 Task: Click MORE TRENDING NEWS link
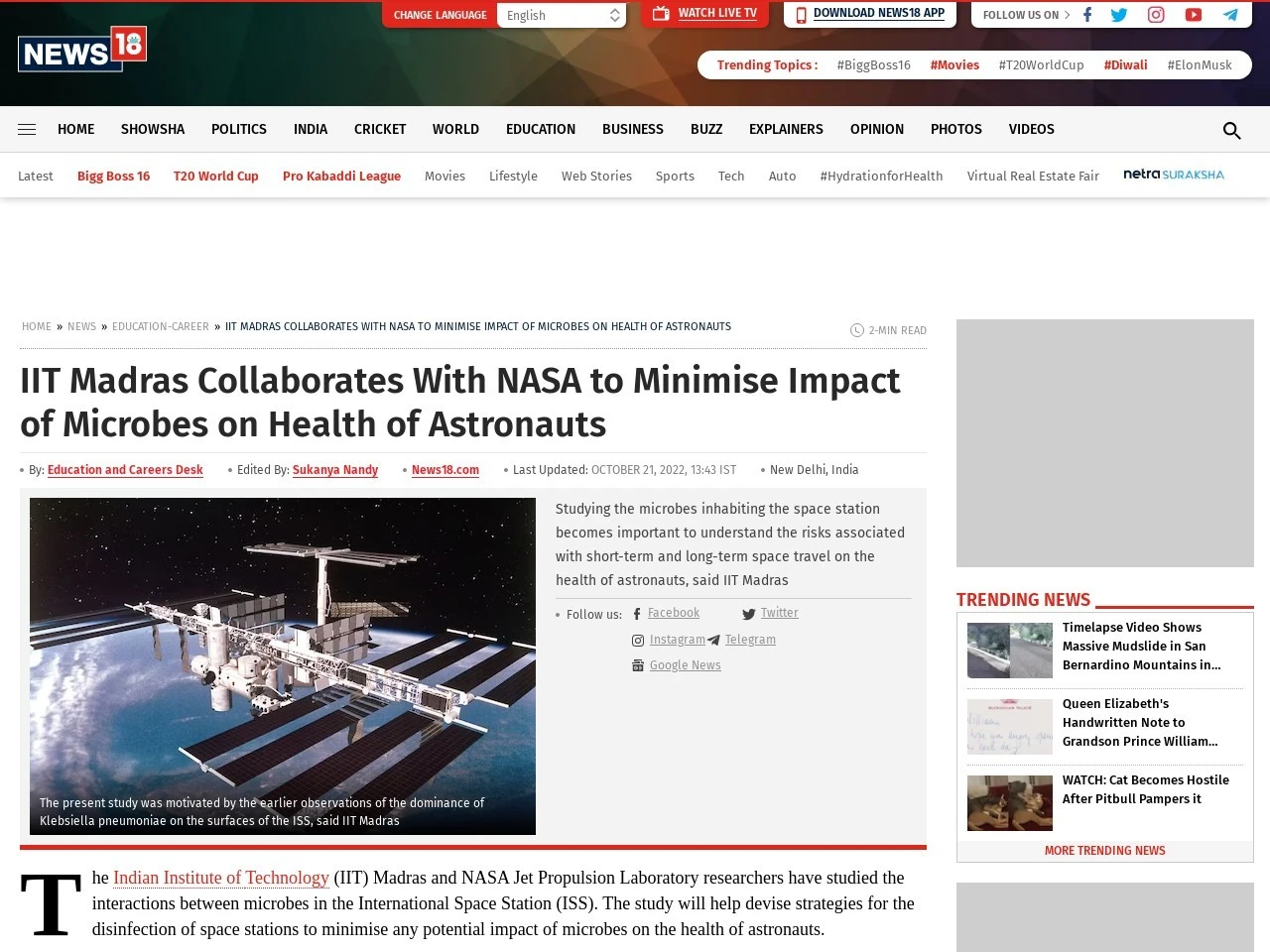click(1105, 851)
